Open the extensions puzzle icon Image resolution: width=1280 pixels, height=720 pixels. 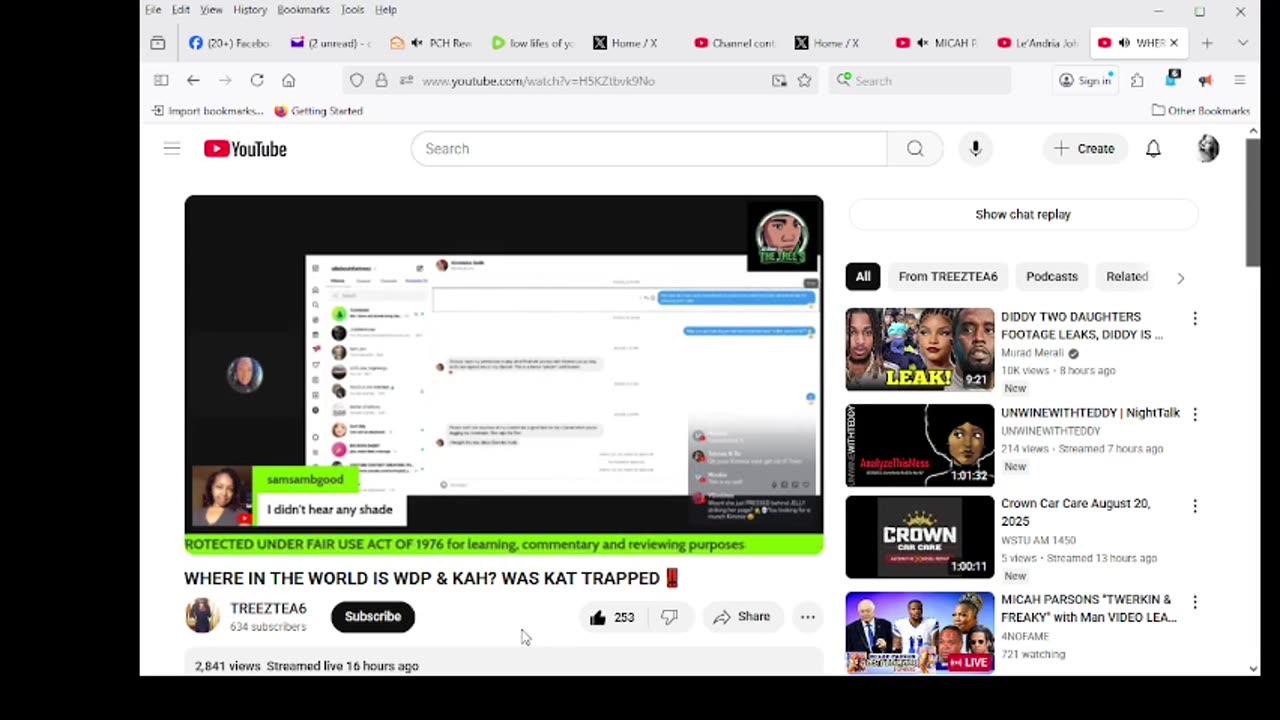coord(1137,80)
